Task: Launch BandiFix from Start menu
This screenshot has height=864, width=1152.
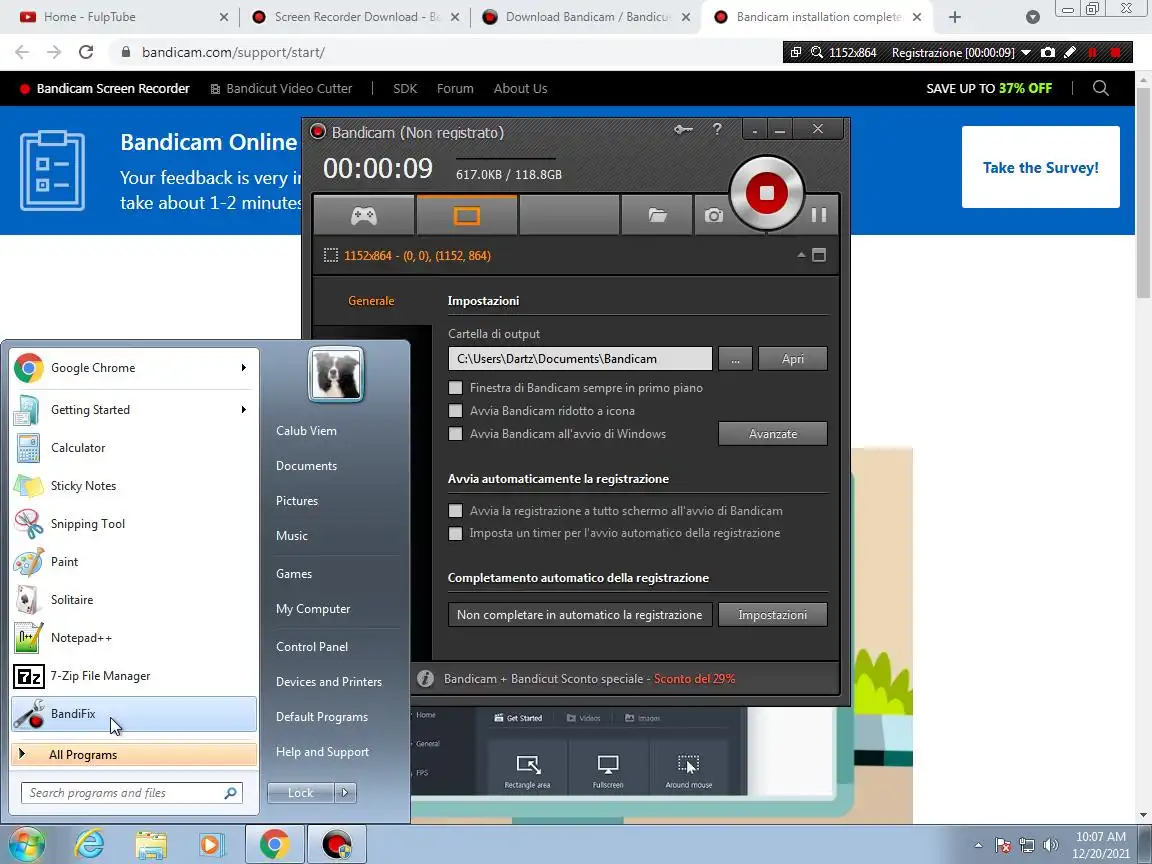Action: pyautogui.click(x=134, y=714)
